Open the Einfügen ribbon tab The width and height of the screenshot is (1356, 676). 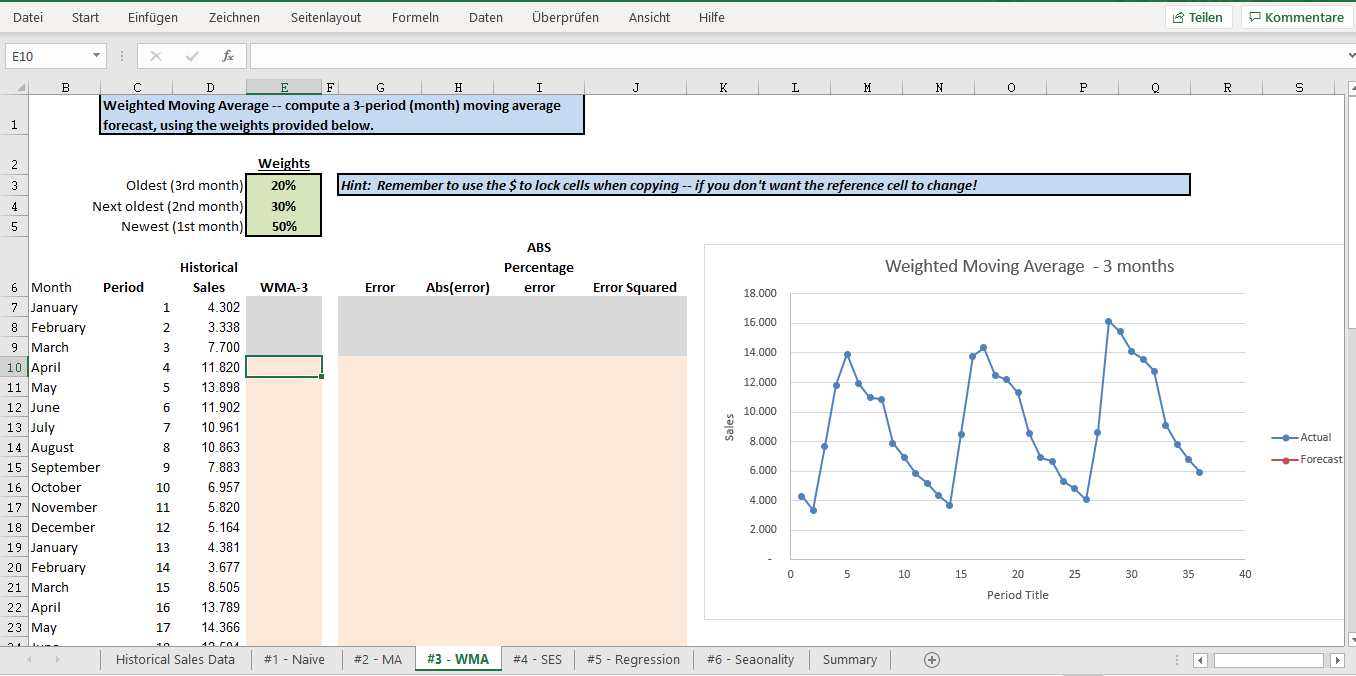point(153,17)
